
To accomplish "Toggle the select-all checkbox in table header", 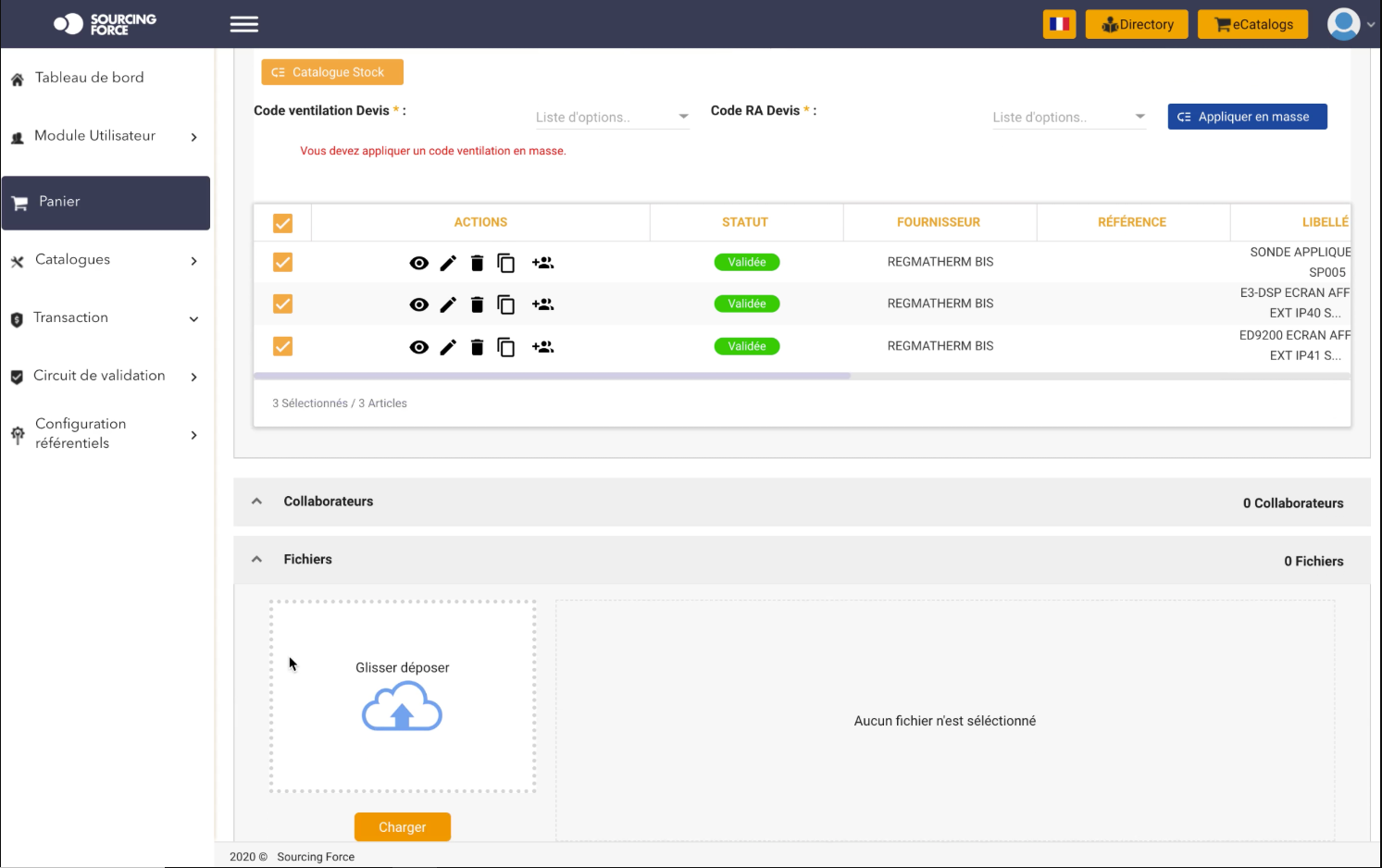I will (x=283, y=223).
